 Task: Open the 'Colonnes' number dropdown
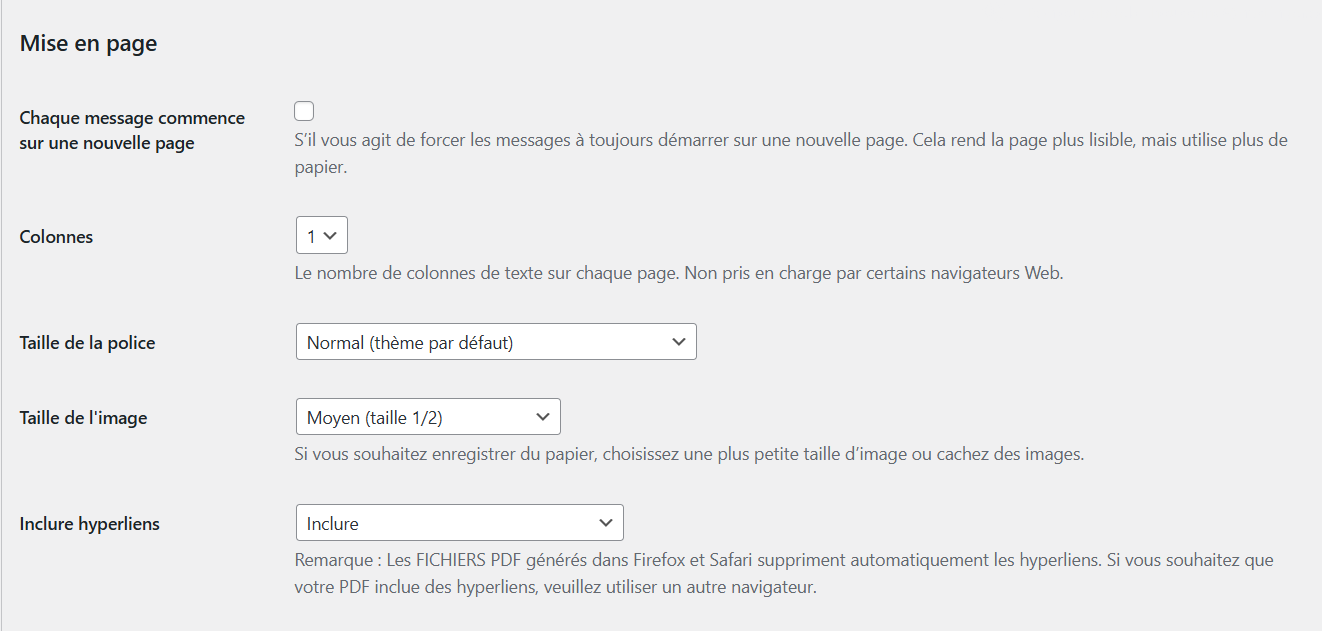click(321, 235)
